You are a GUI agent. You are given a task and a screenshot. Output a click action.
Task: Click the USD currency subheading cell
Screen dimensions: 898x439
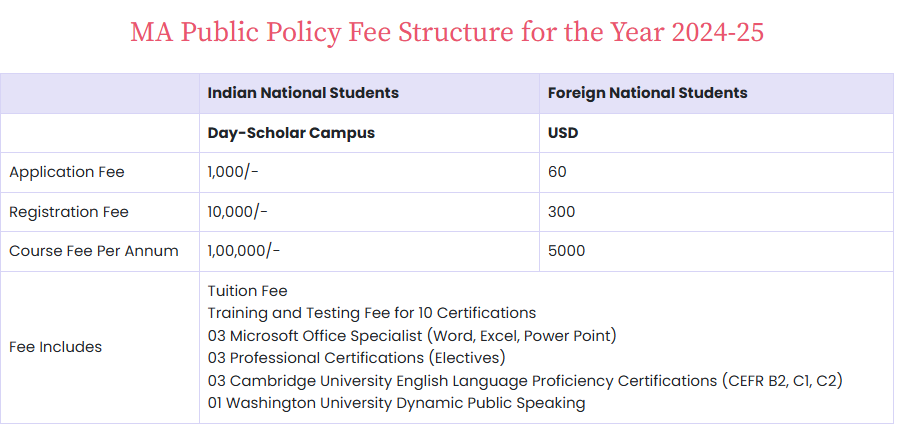click(563, 133)
